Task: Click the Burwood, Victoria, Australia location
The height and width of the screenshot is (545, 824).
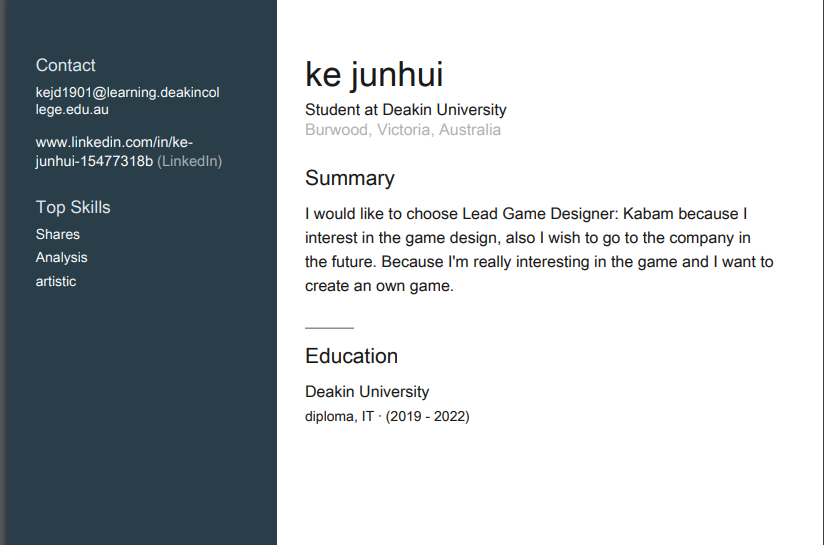Action: (x=403, y=130)
